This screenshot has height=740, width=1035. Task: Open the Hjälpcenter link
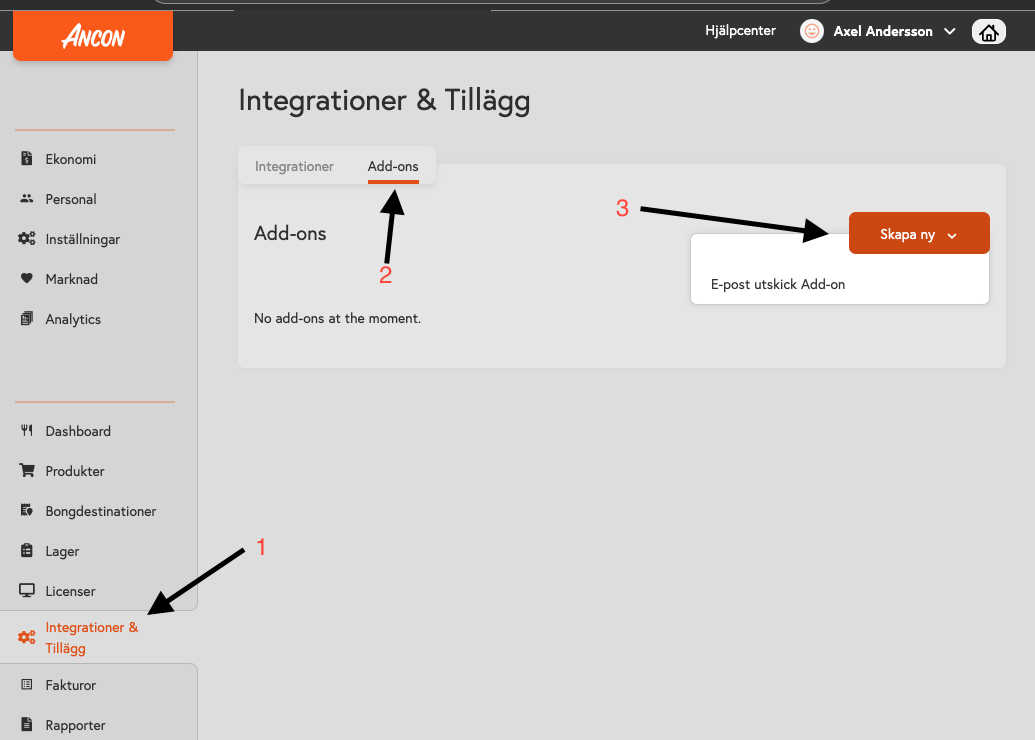coord(740,31)
